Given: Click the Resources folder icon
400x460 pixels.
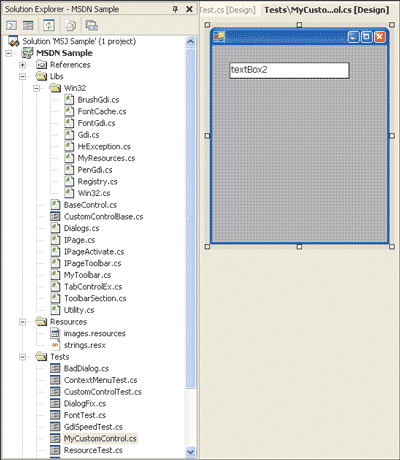Looking at the screenshot, I should (41, 322).
